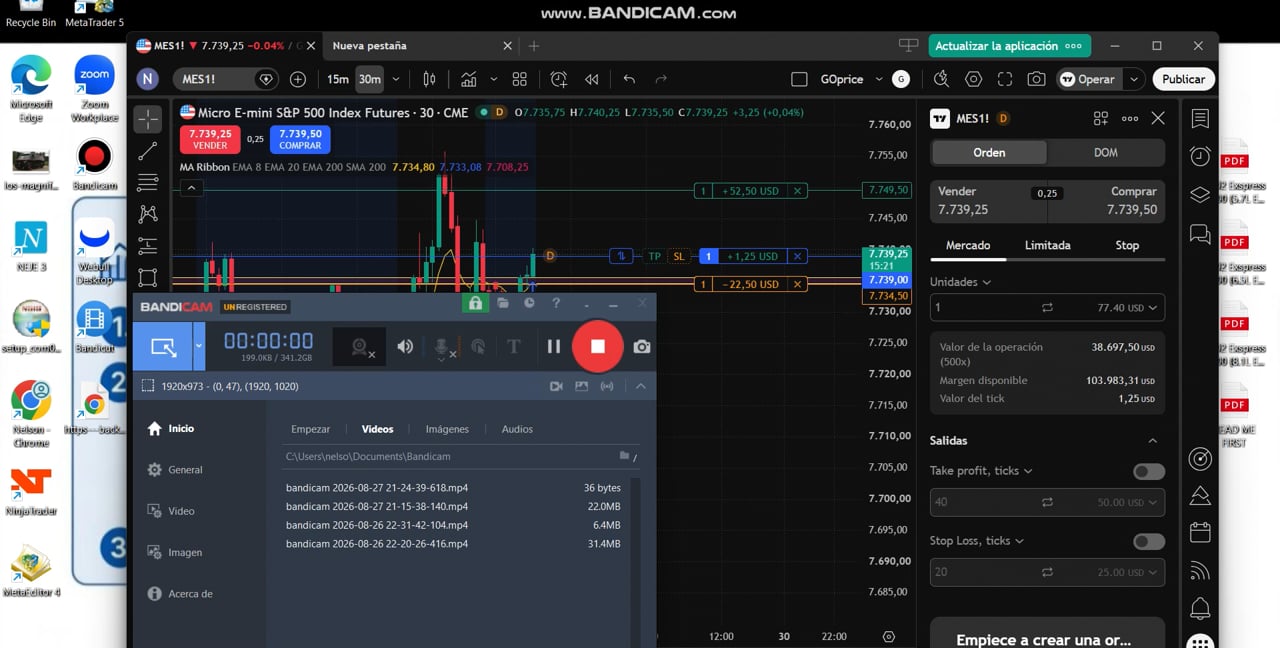1280x648 pixels.
Task: Open quick search in the TradingView toolbar
Action: pos(941,79)
